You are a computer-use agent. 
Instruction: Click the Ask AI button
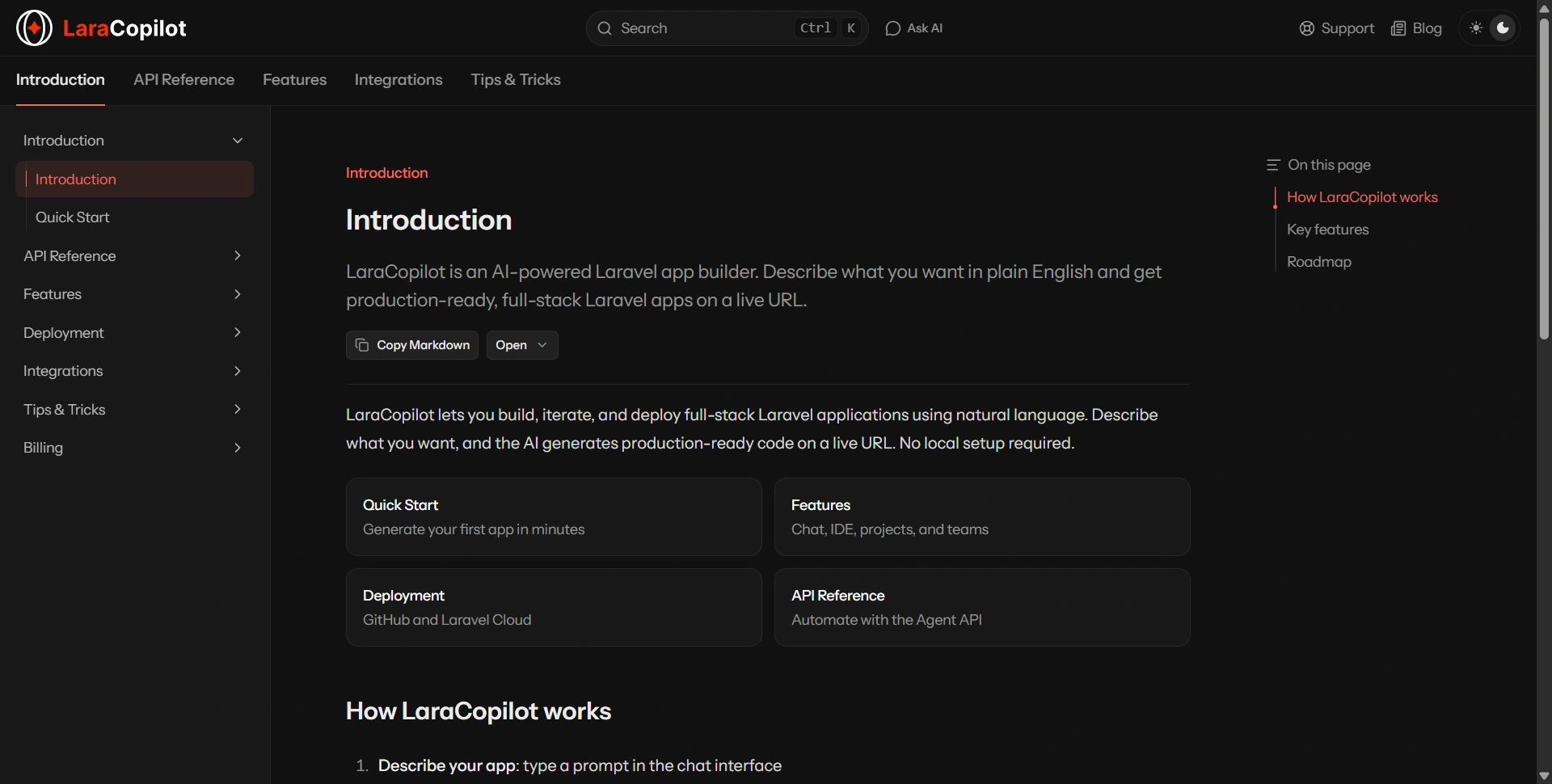tap(914, 28)
